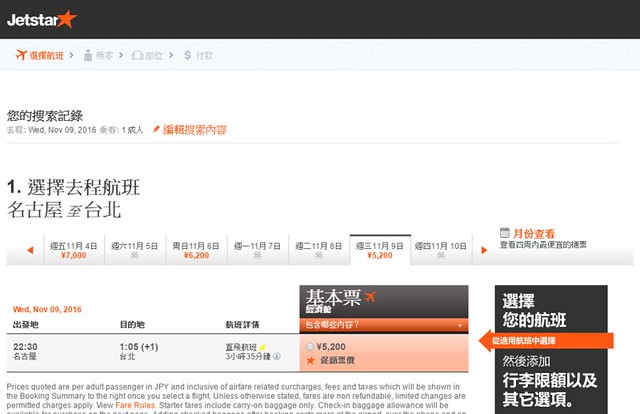Click the 選擇航班 step label
Image resolution: width=640 pixels, height=414 pixels.
[46, 56]
